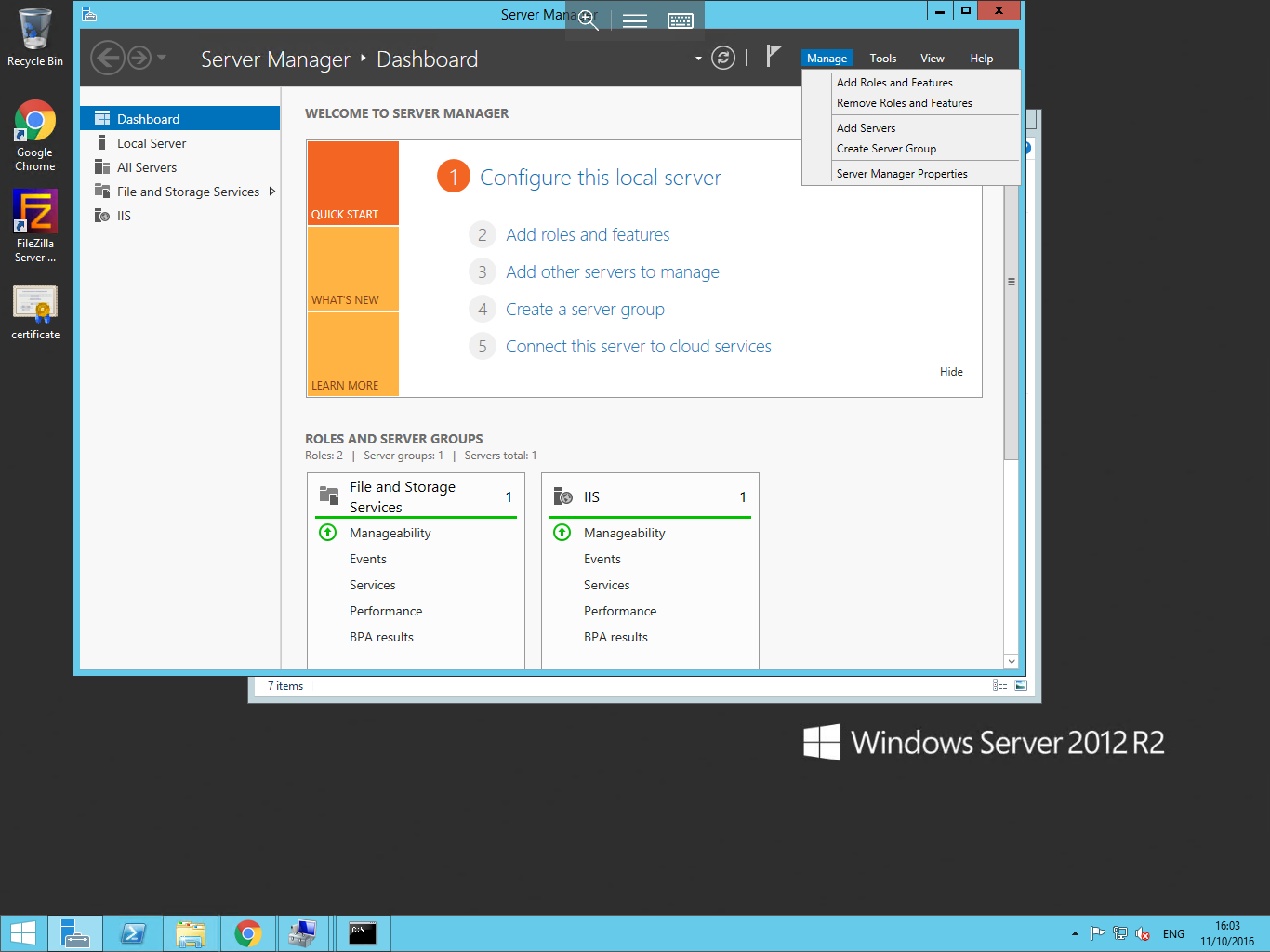This screenshot has height=952, width=1270.
Task: Click the remote session menu icon
Action: (635, 21)
